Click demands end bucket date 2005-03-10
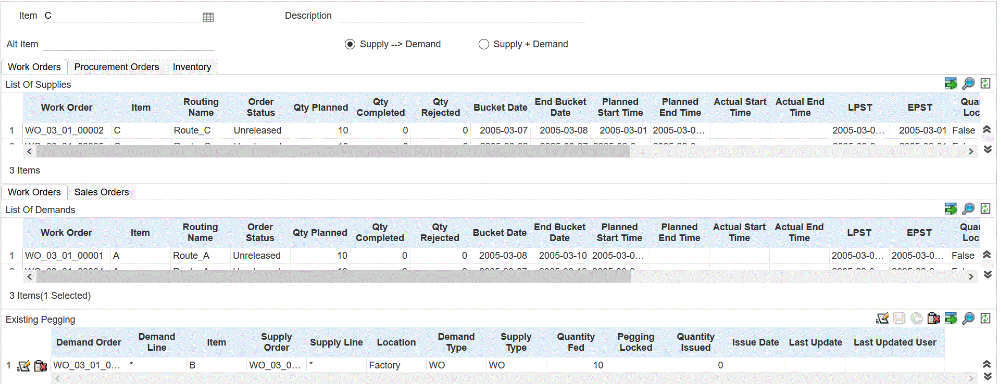1001x388 pixels. (x=559, y=255)
